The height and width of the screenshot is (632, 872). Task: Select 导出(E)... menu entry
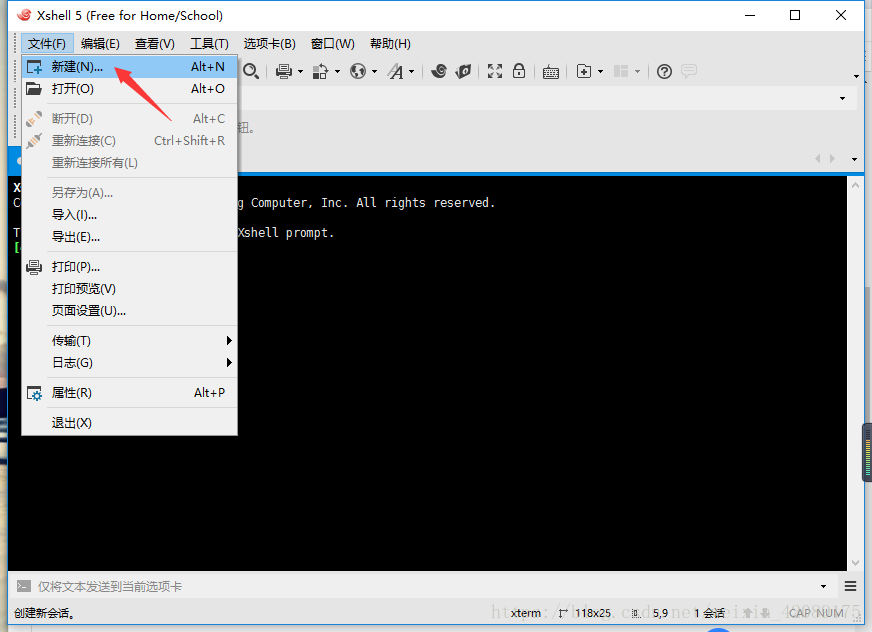click(130, 237)
